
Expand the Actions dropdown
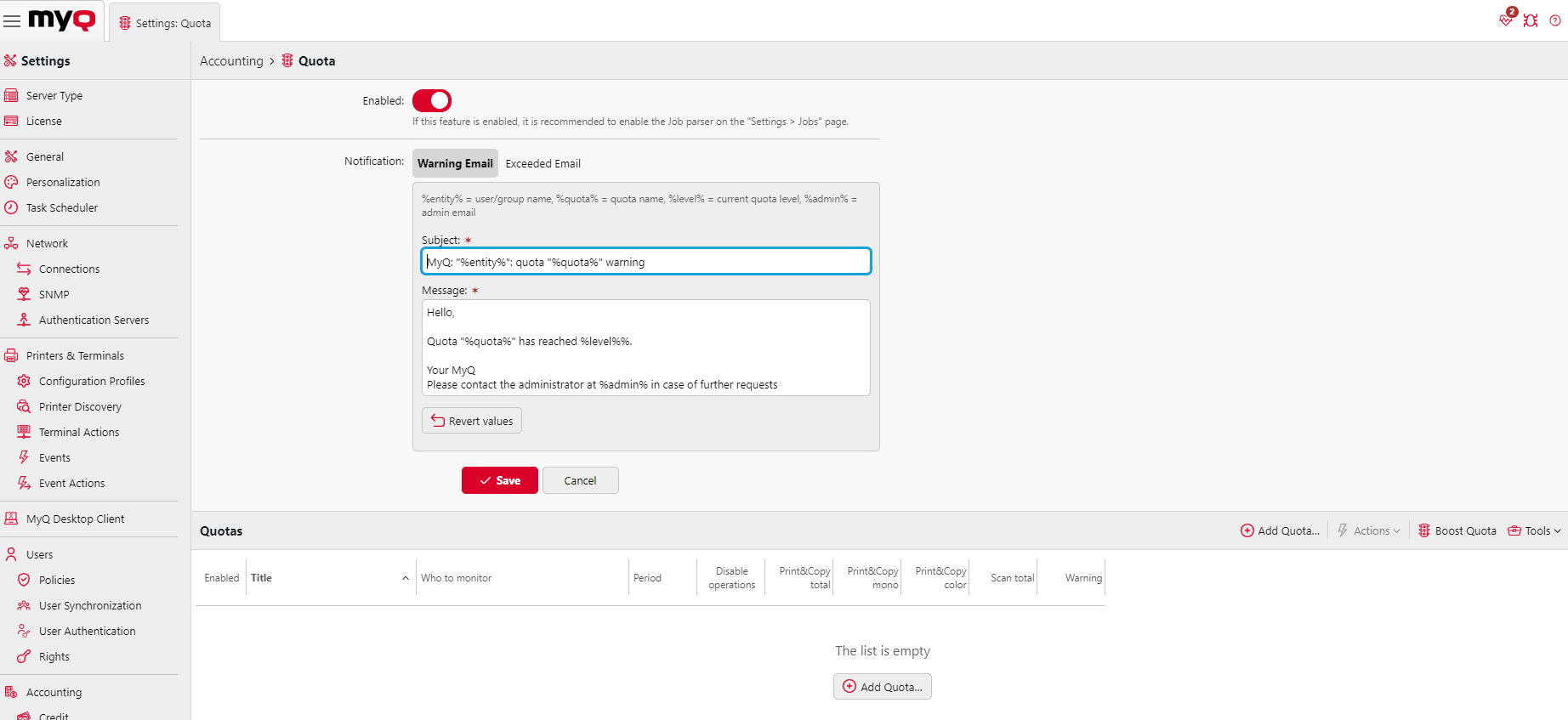pos(1369,530)
